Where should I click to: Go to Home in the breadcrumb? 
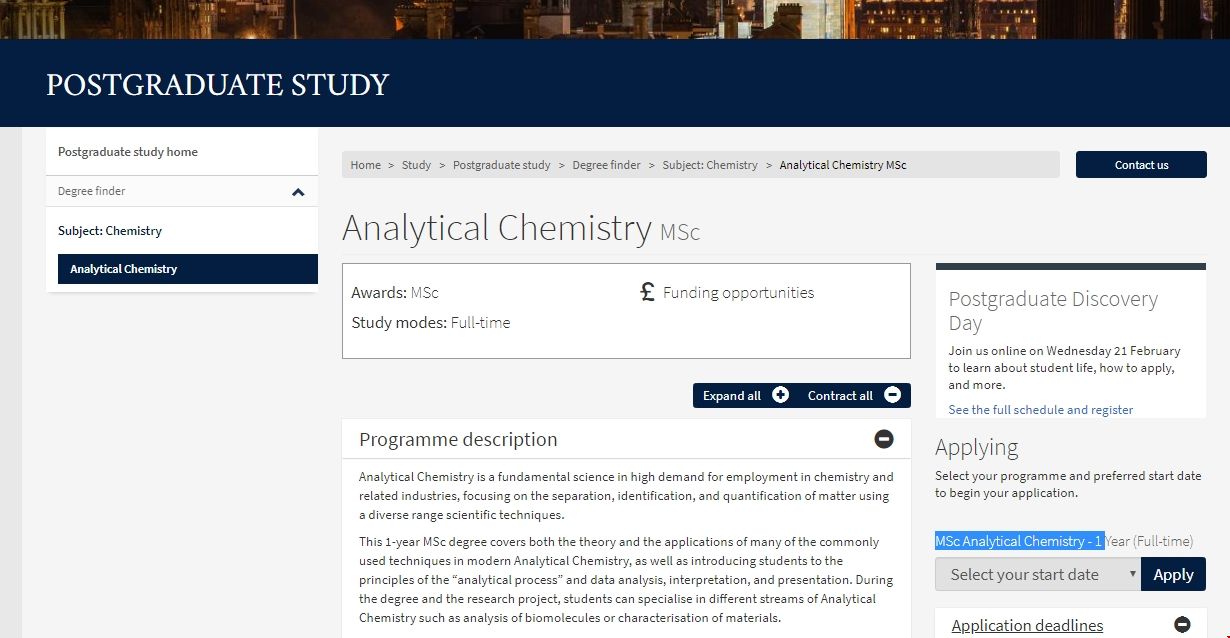[365, 165]
